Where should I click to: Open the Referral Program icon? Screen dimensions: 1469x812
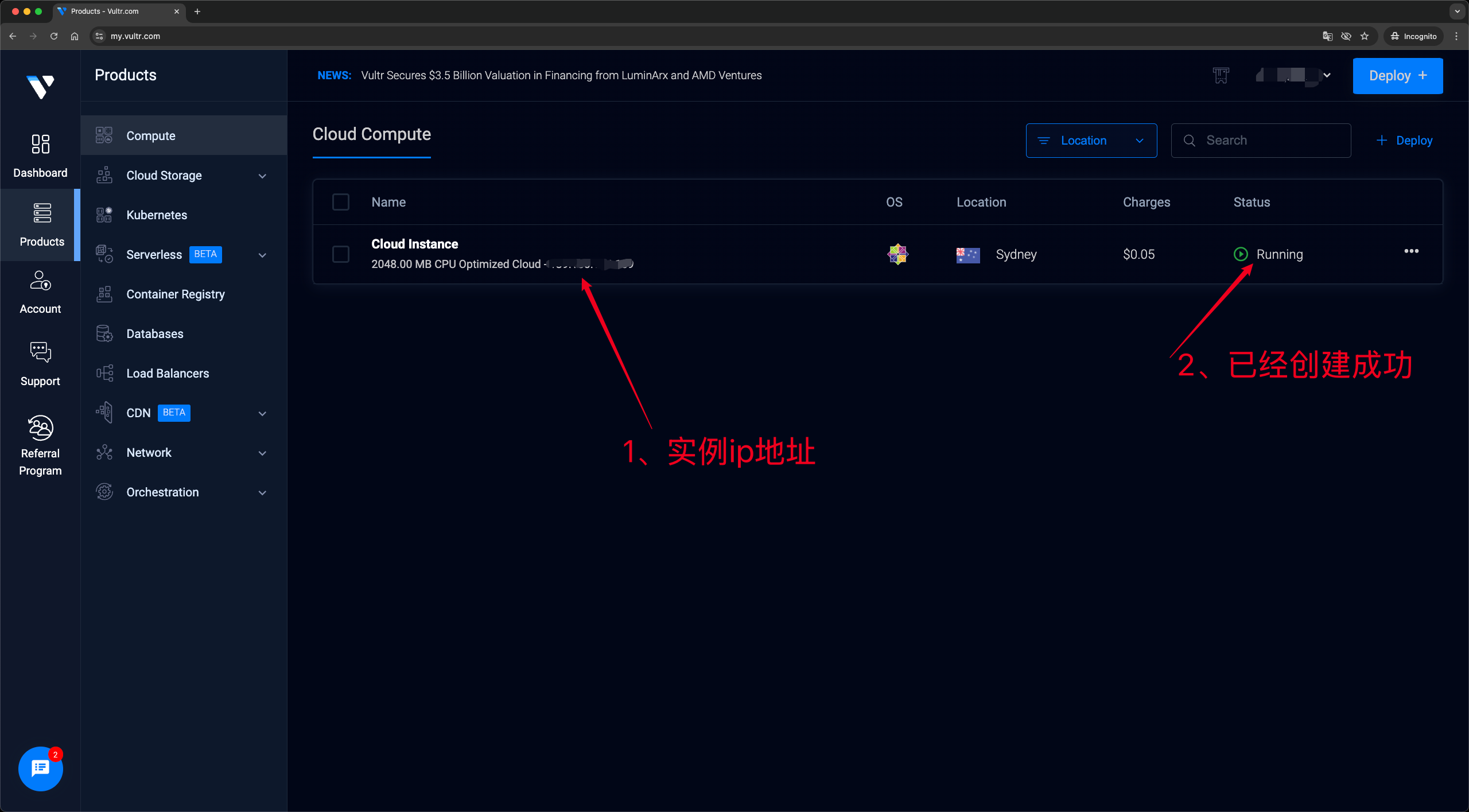coord(40,428)
